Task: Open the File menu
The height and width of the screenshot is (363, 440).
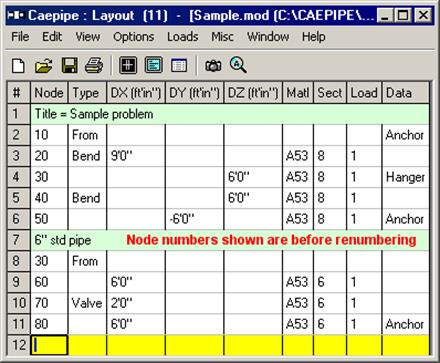Action: tap(20, 37)
